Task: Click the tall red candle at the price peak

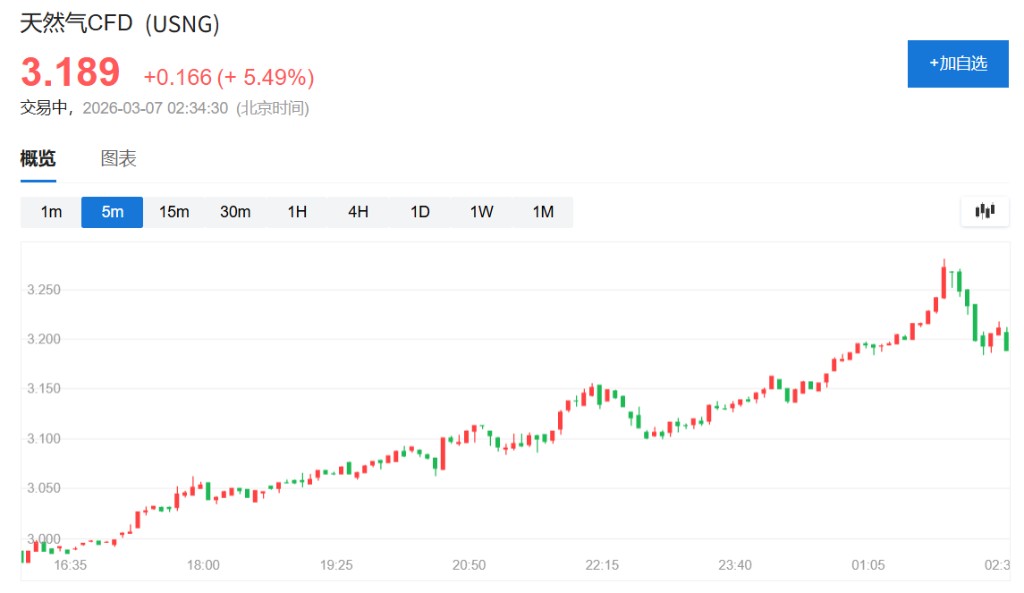Action: point(944,280)
